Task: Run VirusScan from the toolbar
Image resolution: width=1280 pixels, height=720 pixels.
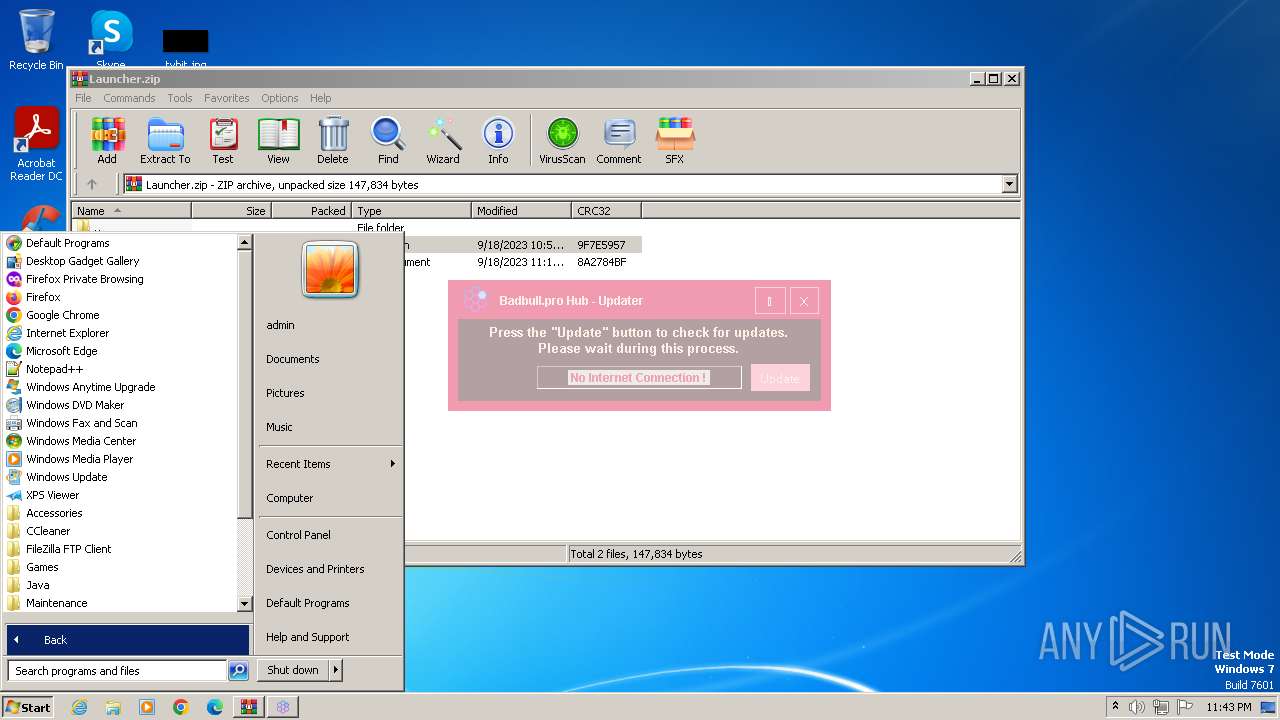Action: coord(562,141)
